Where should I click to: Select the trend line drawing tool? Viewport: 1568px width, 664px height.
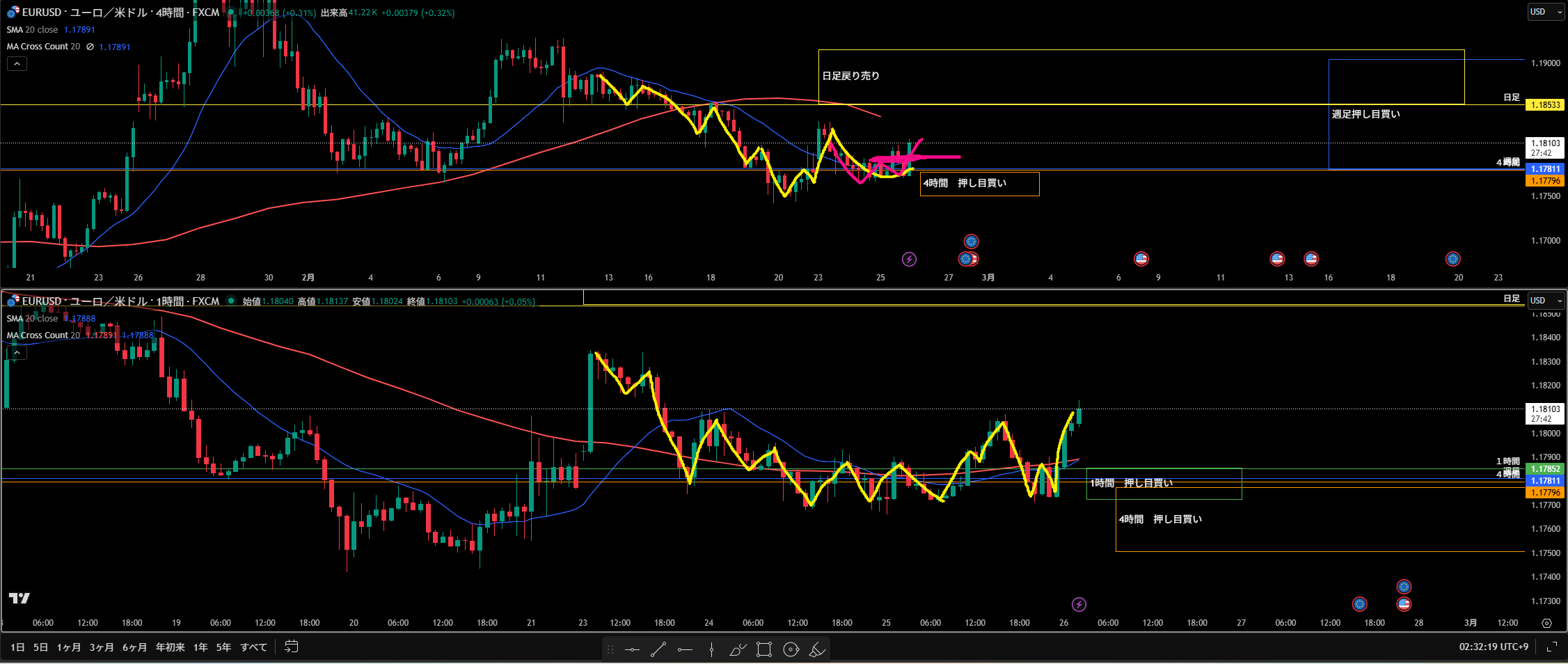(x=658, y=649)
